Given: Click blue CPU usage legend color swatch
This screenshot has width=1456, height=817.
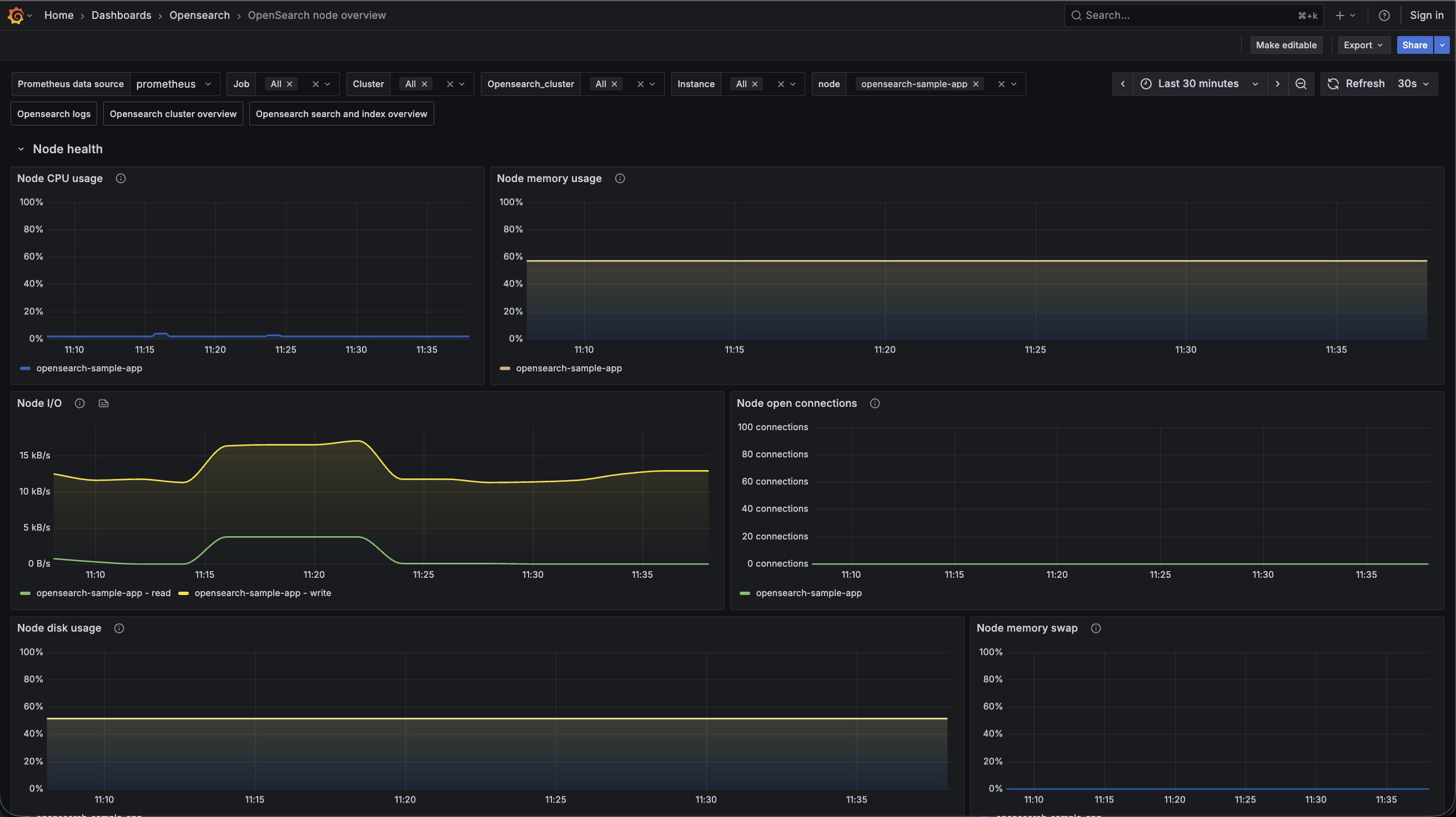Looking at the screenshot, I should click(x=25, y=369).
